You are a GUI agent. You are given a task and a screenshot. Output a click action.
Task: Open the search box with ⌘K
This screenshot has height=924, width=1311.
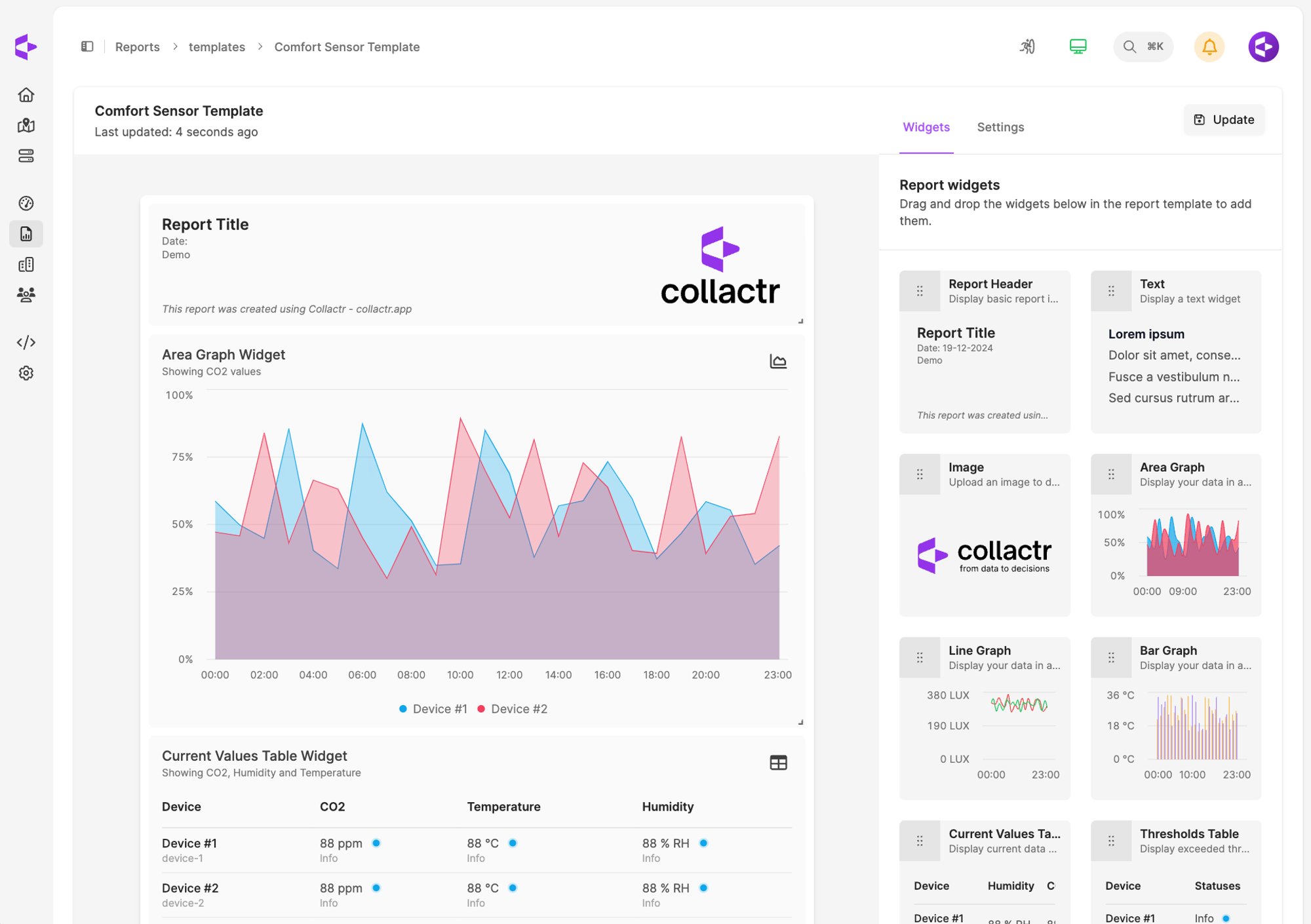1143,47
